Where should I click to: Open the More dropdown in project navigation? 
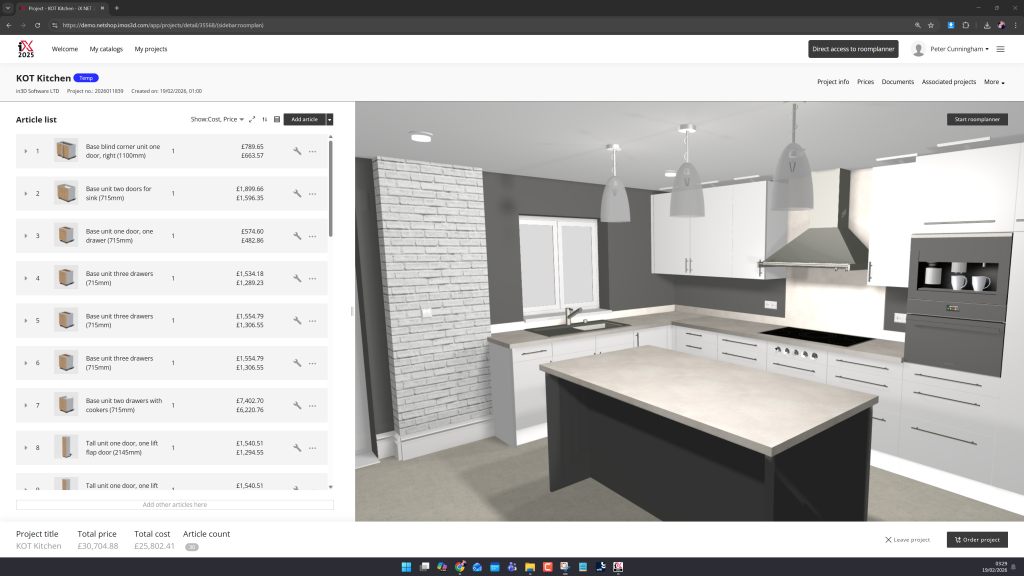(994, 82)
